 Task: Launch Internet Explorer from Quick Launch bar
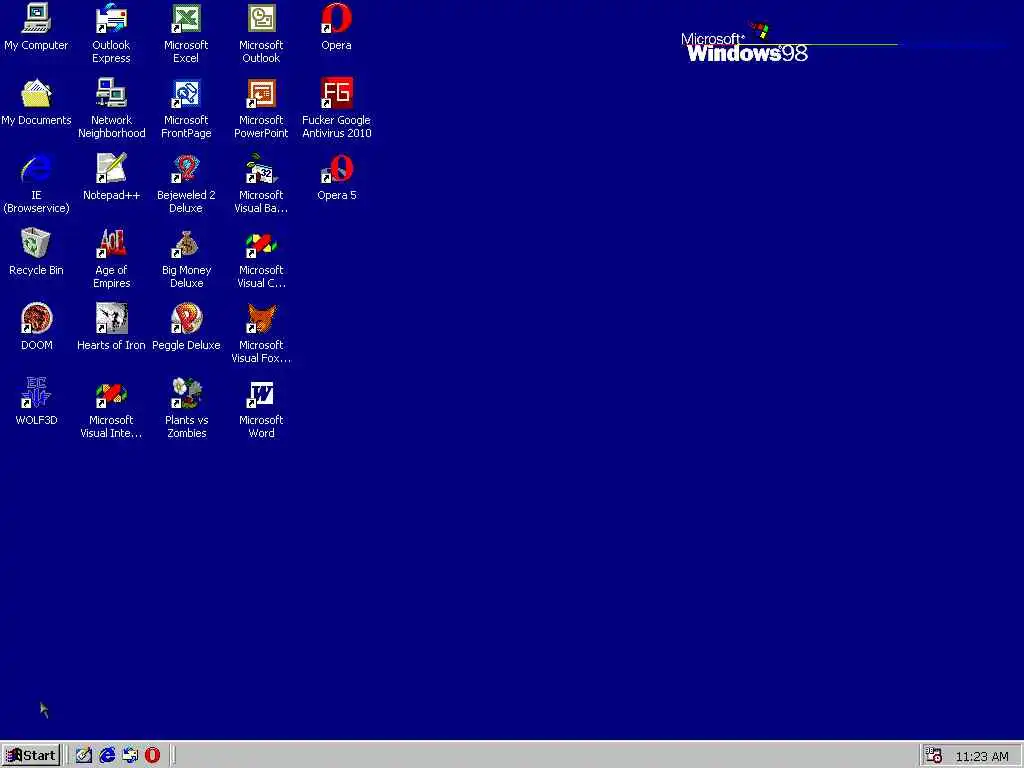tap(107, 755)
